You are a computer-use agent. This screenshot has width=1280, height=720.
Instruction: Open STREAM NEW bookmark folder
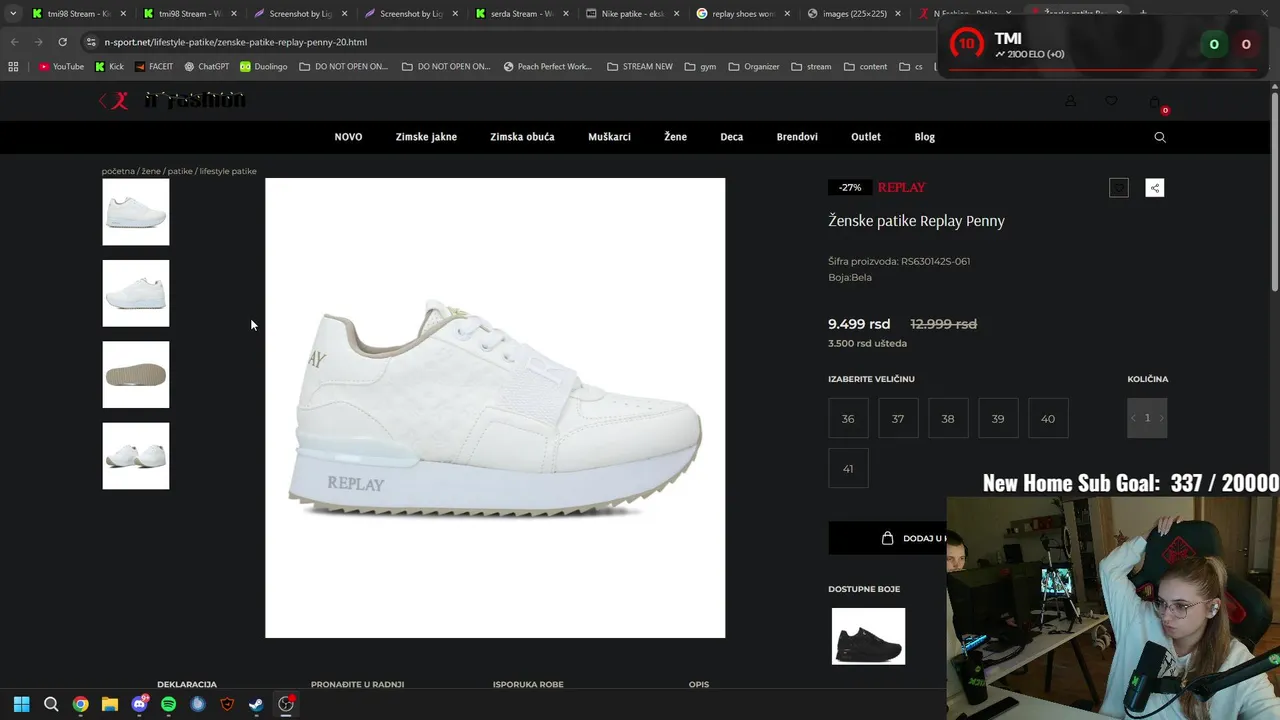click(x=640, y=67)
